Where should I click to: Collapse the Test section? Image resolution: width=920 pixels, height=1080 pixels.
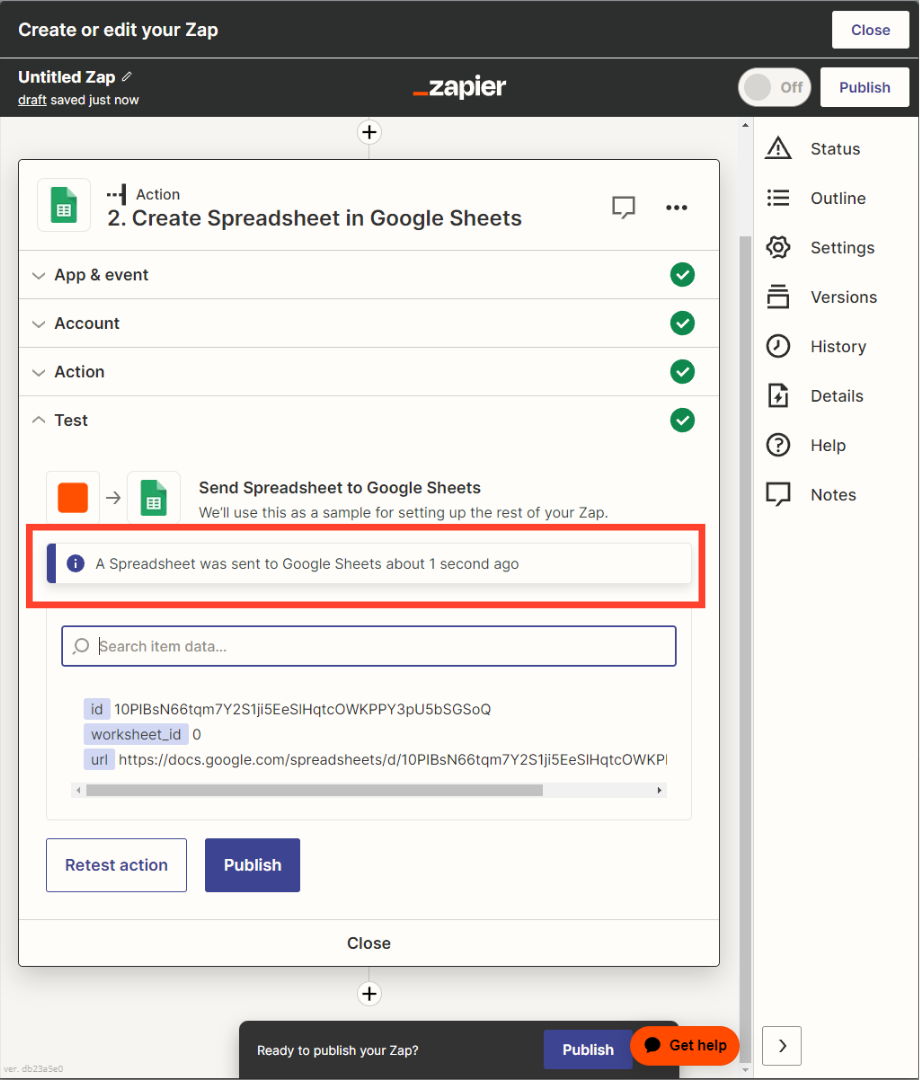pyautogui.click(x=71, y=421)
